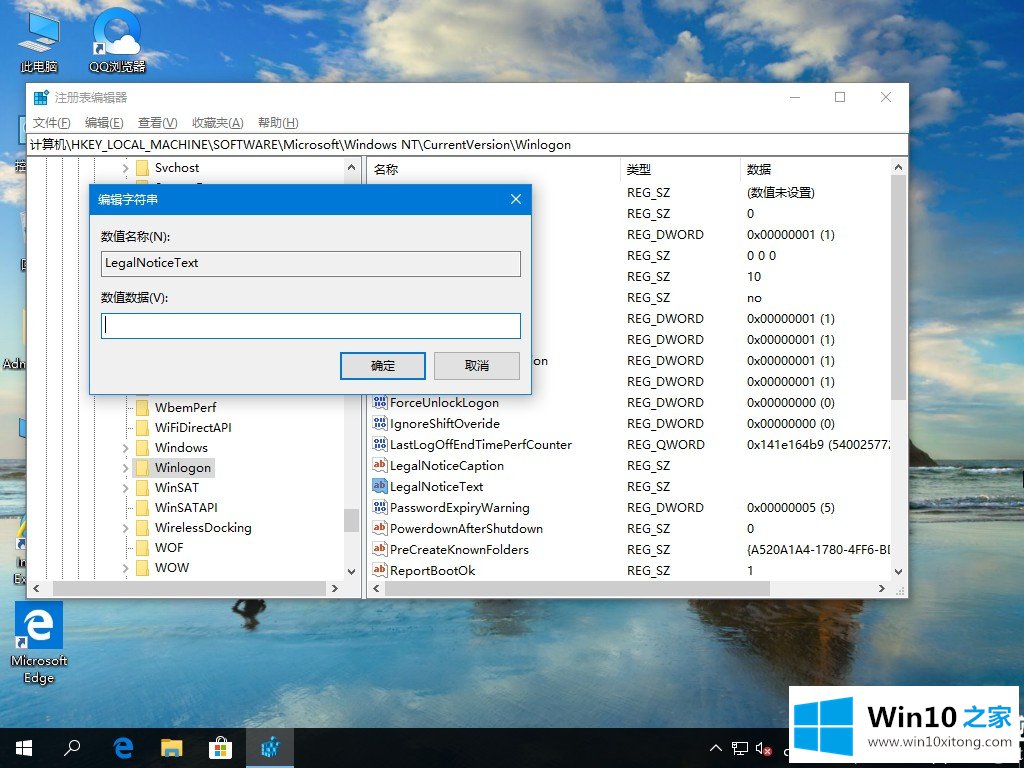Click Registry Editor taskbar button
Image resolution: width=1024 pixels, height=768 pixels.
pyautogui.click(x=270, y=748)
